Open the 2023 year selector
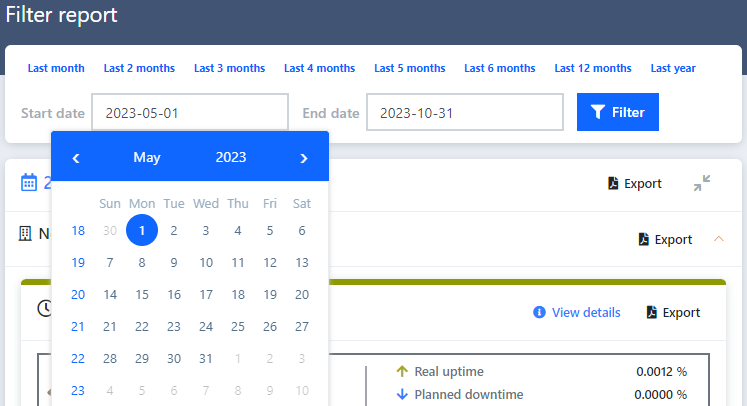The image size is (747, 406). pyautogui.click(x=231, y=157)
